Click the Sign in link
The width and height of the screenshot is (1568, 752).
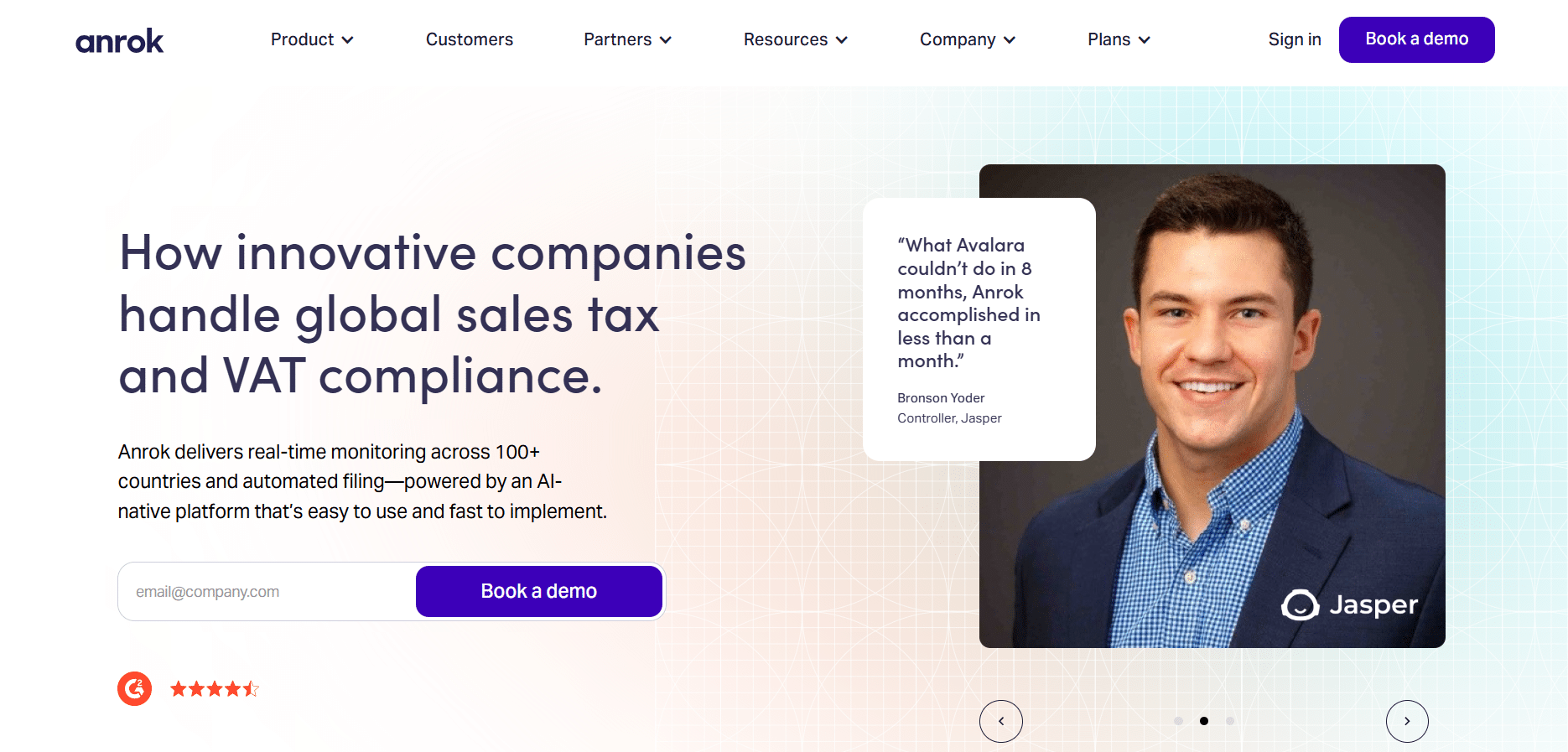click(x=1295, y=39)
